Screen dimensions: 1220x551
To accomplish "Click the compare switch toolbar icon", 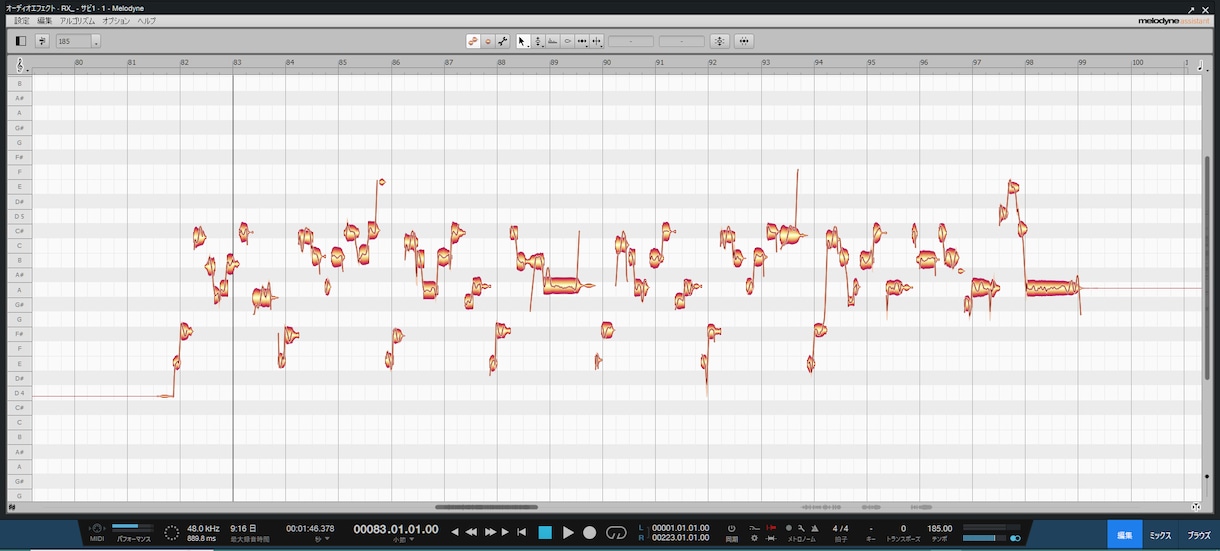I will tap(503, 41).
